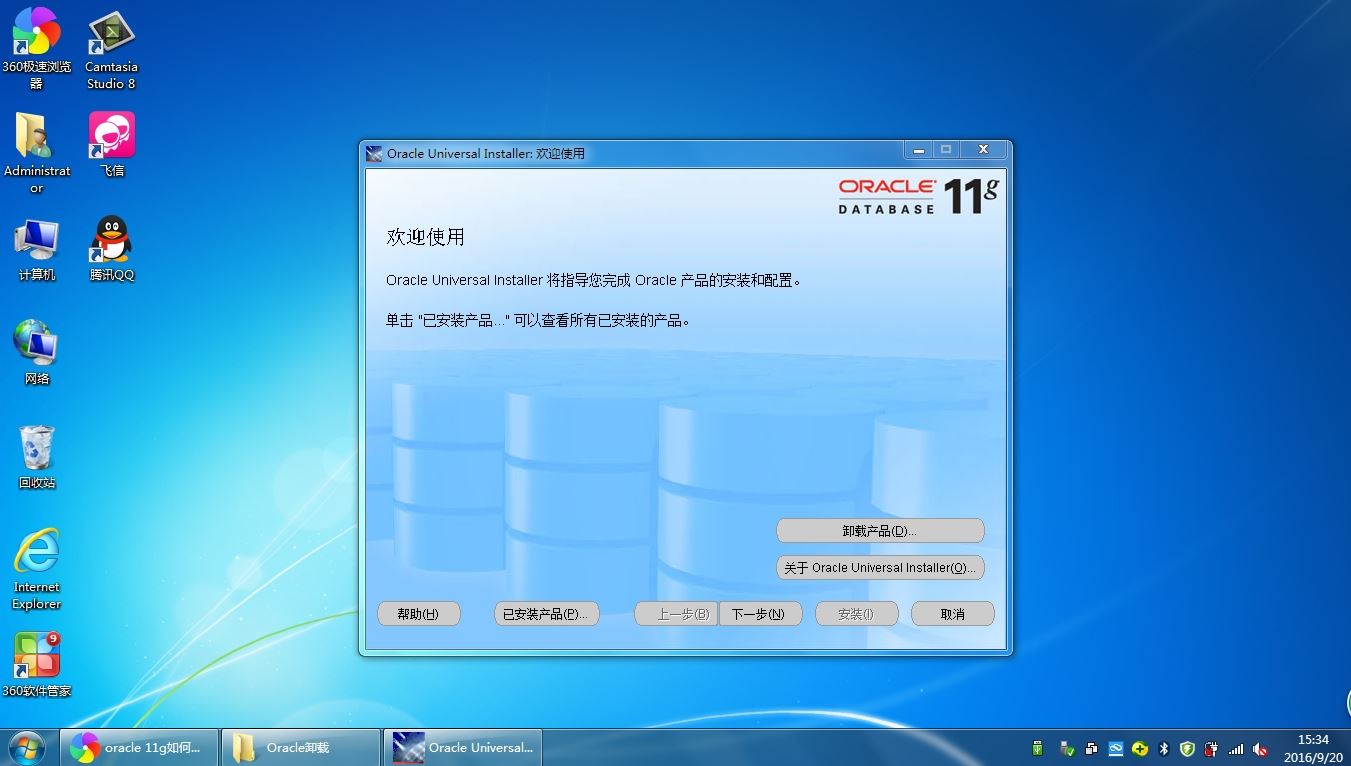The height and width of the screenshot is (766, 1351).
Task: Click the green USB device tray icon
Action: click(x=1038, y=748)
